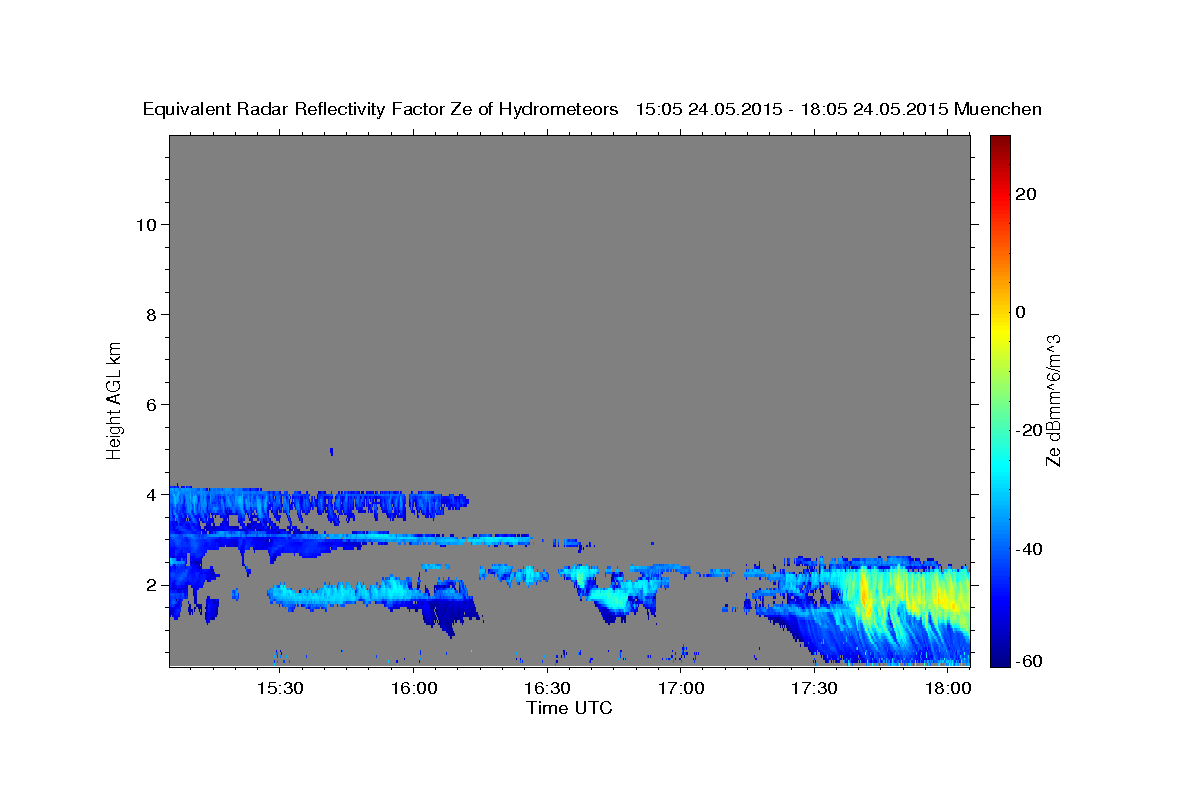Screen dimensions: 1200x800
Task: Click the height tick label '6'
Action: point(152,404)
